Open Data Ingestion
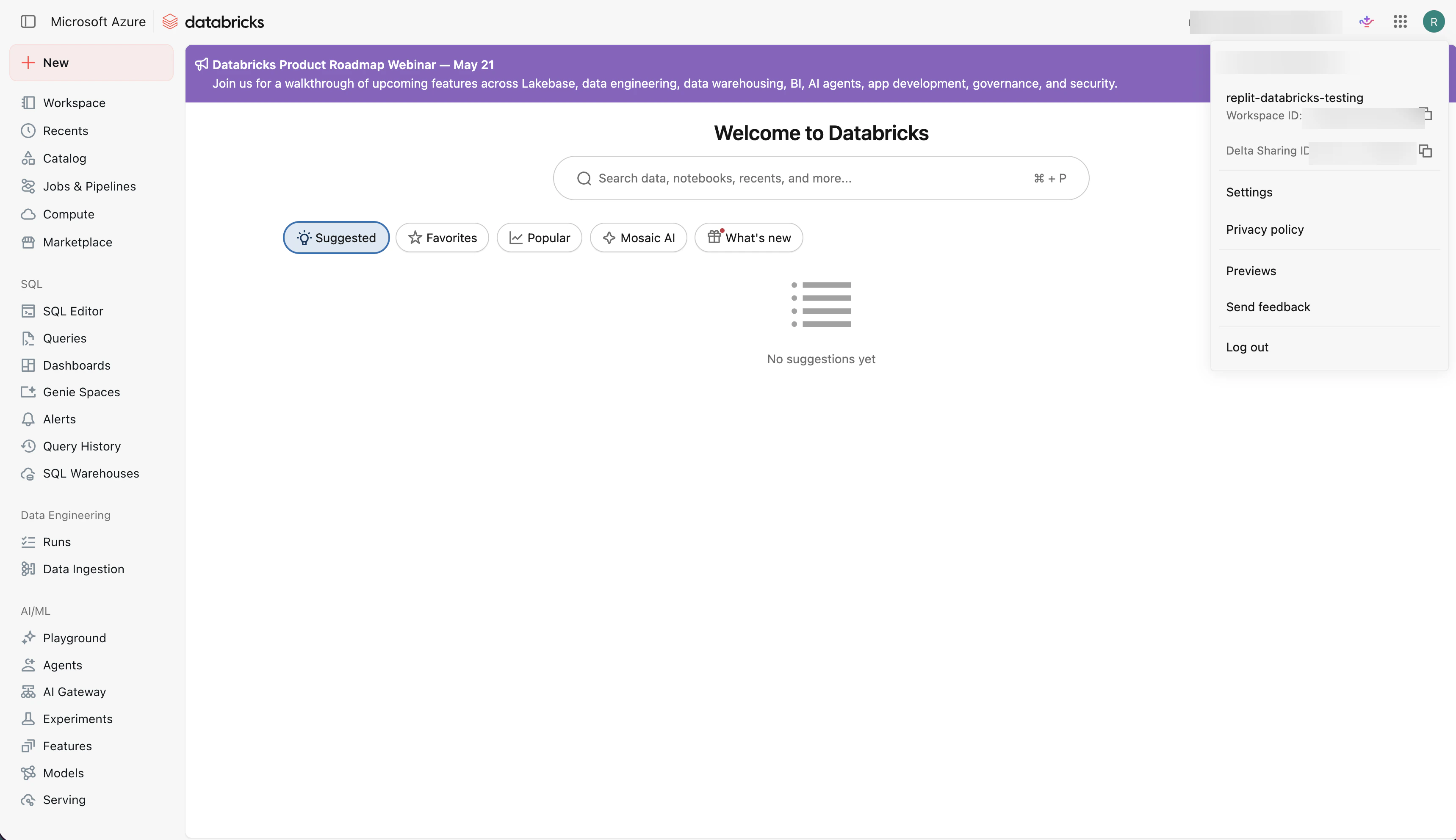 pyautogui.click(x=91, y=569)
